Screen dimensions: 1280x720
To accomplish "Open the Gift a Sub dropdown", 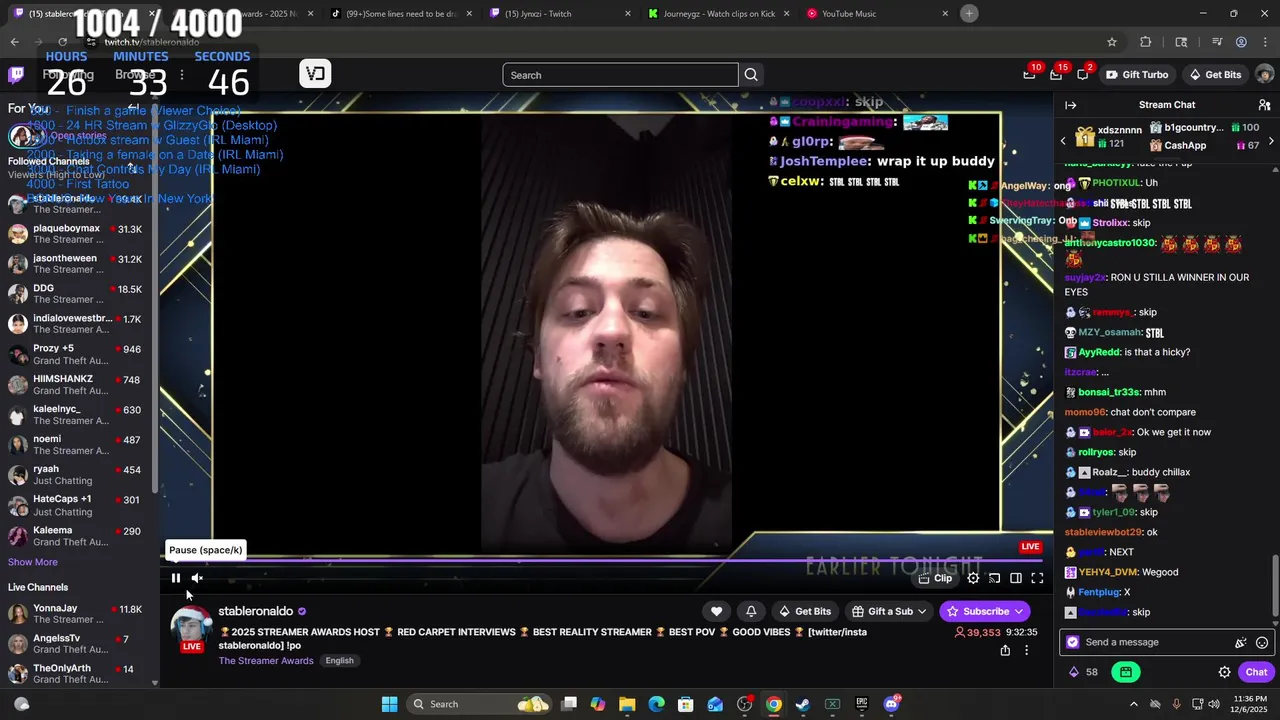I will [x=889, y=611].
